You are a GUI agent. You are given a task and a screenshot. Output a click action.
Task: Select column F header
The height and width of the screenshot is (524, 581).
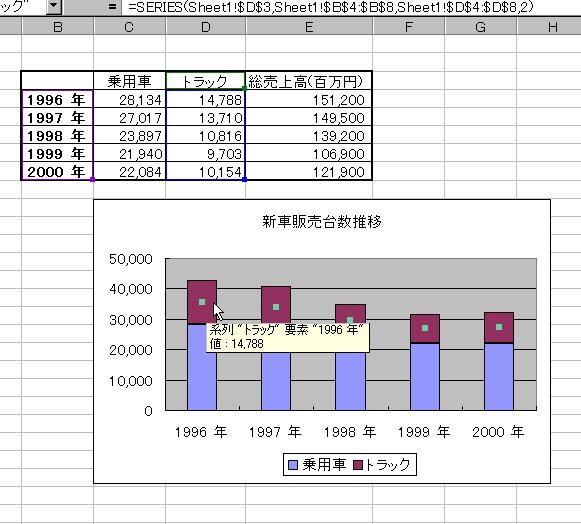tap(408, 27)
